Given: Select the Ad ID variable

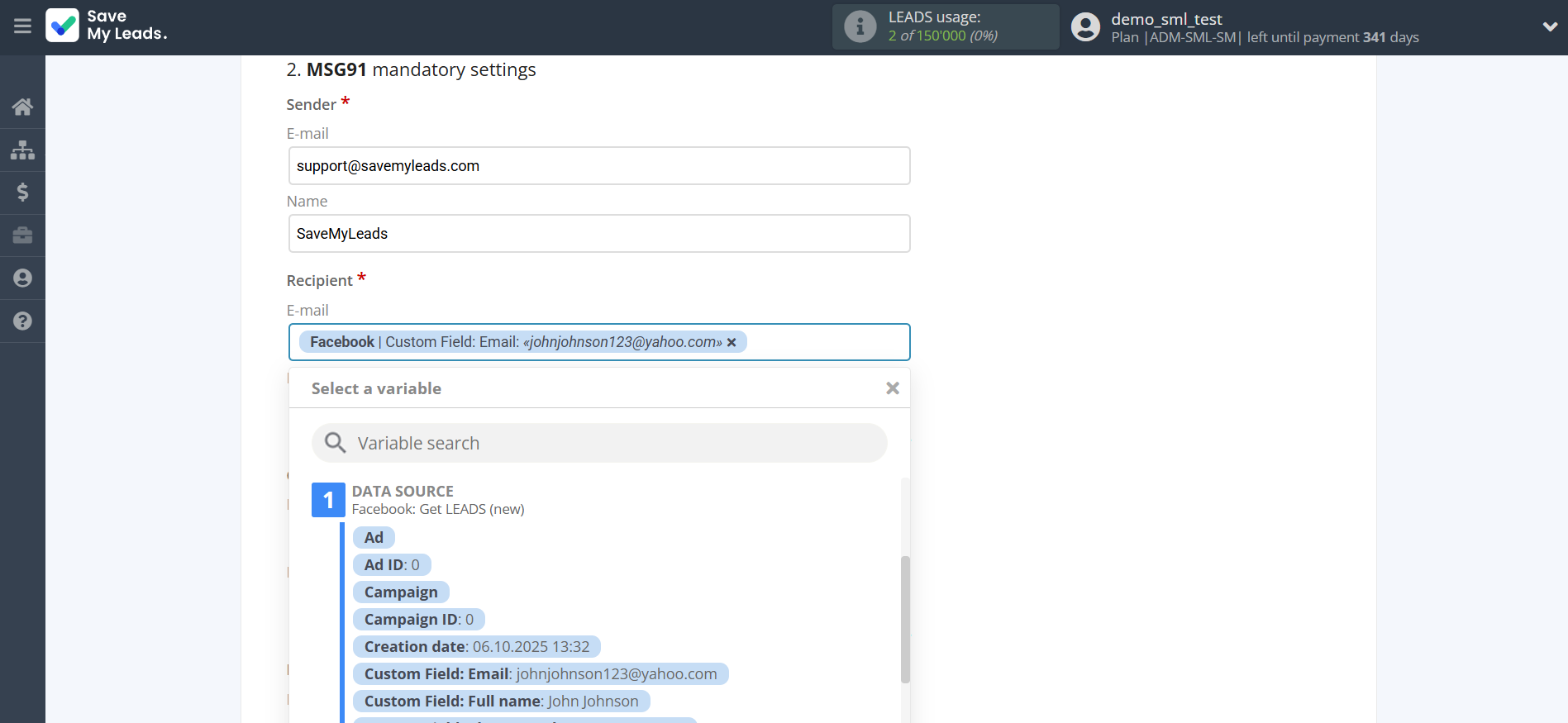Looking at the screenshot, I should coord(392,565).
